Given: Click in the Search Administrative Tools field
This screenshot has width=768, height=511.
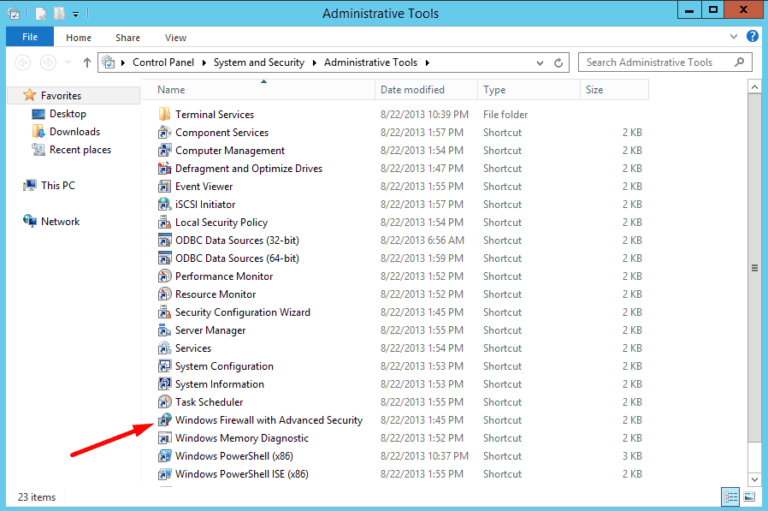Looking at the screenshot, I should 656,62.
